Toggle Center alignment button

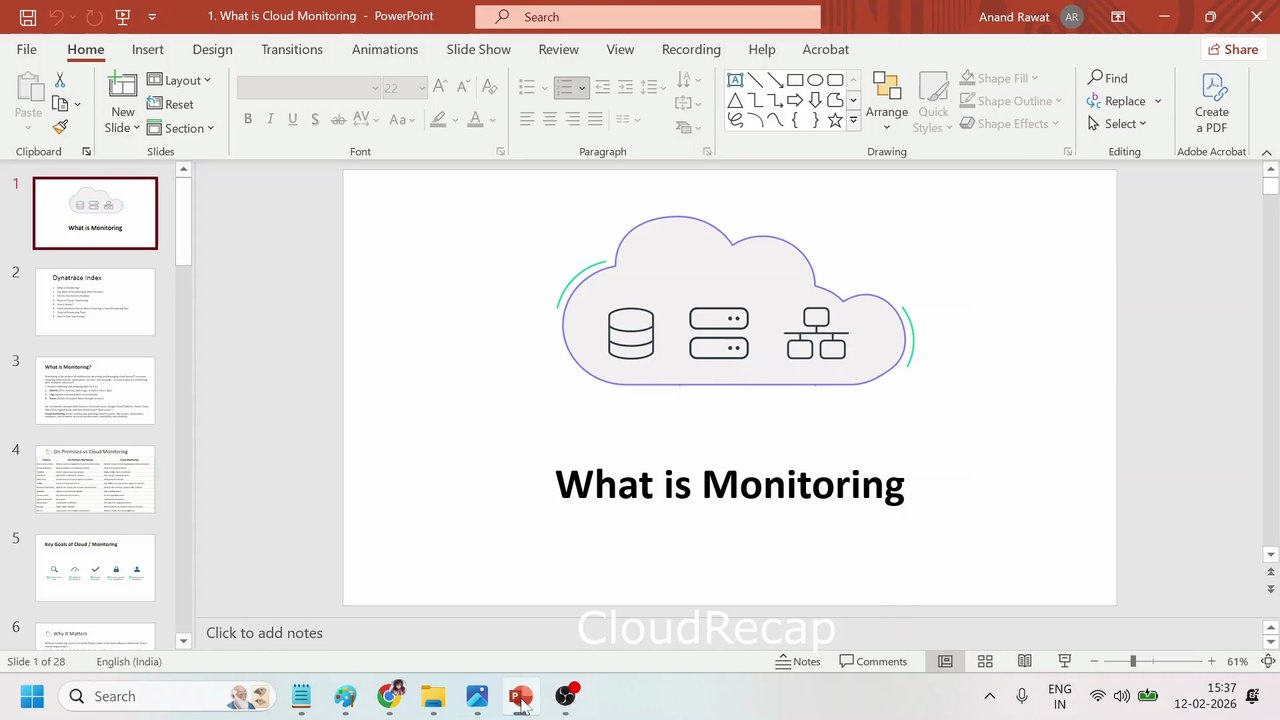[550, 119]
